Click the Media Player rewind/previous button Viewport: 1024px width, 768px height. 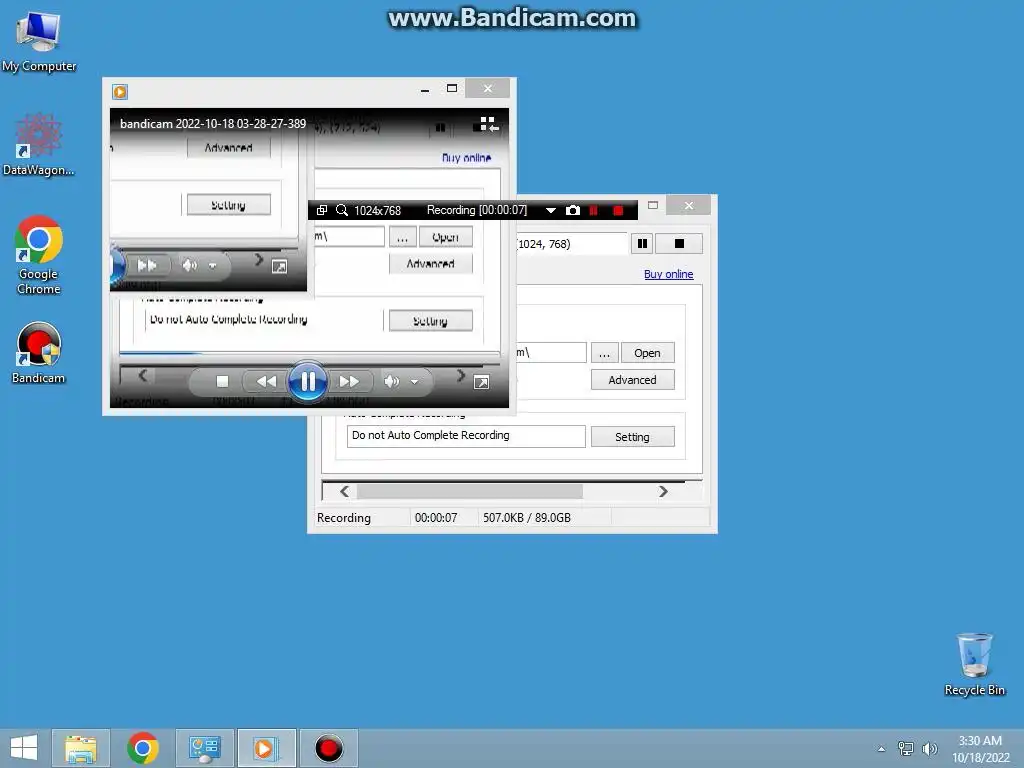pyautogui.click(x=265, y=381)
